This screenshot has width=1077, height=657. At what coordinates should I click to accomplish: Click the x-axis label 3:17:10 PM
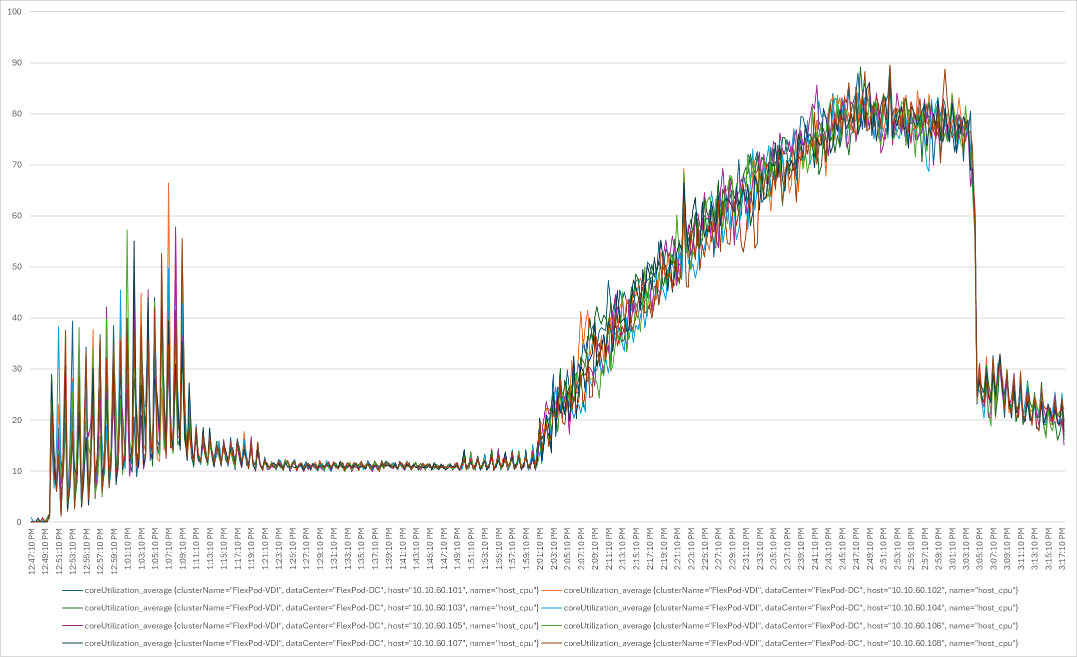point(1063,551)
